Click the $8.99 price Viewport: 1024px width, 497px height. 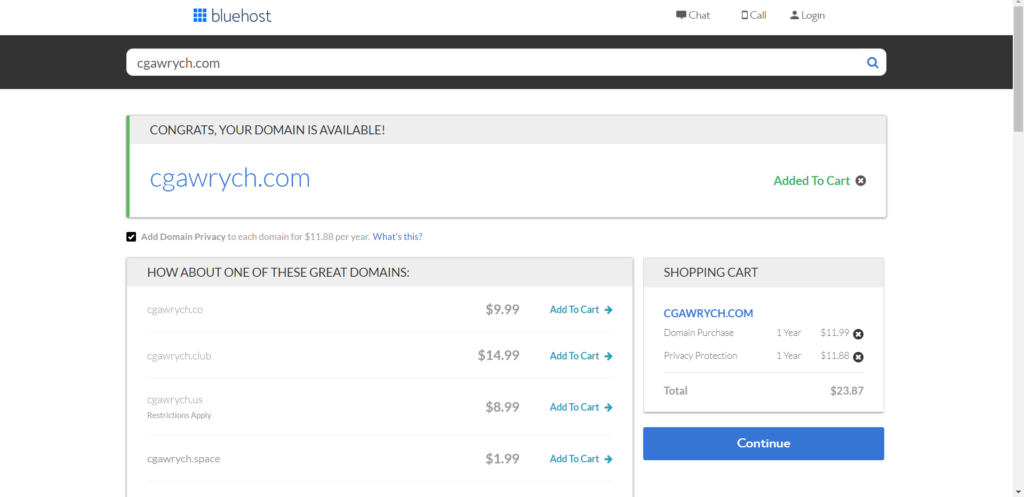pyautogui.click(x=502, y=407)
